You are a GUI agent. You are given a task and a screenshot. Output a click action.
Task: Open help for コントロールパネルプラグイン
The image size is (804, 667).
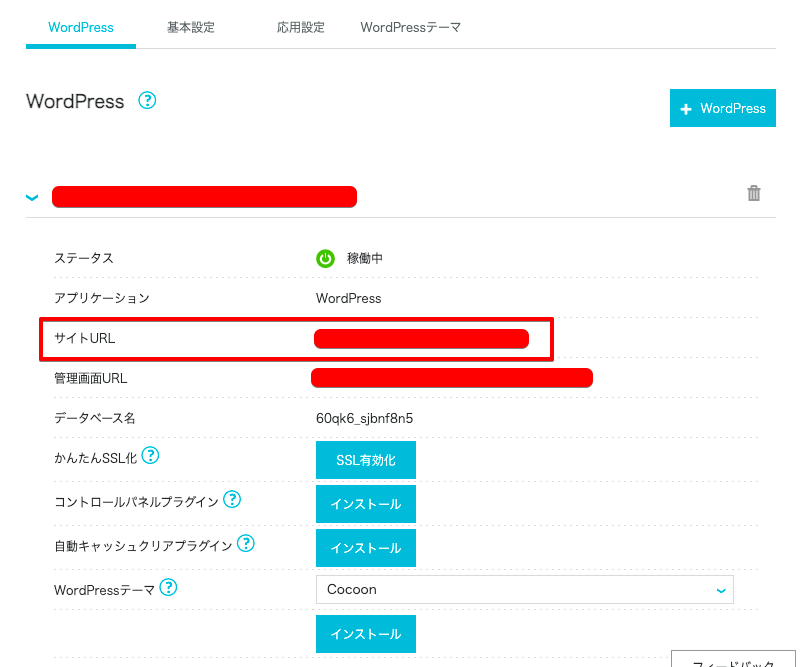232,499
